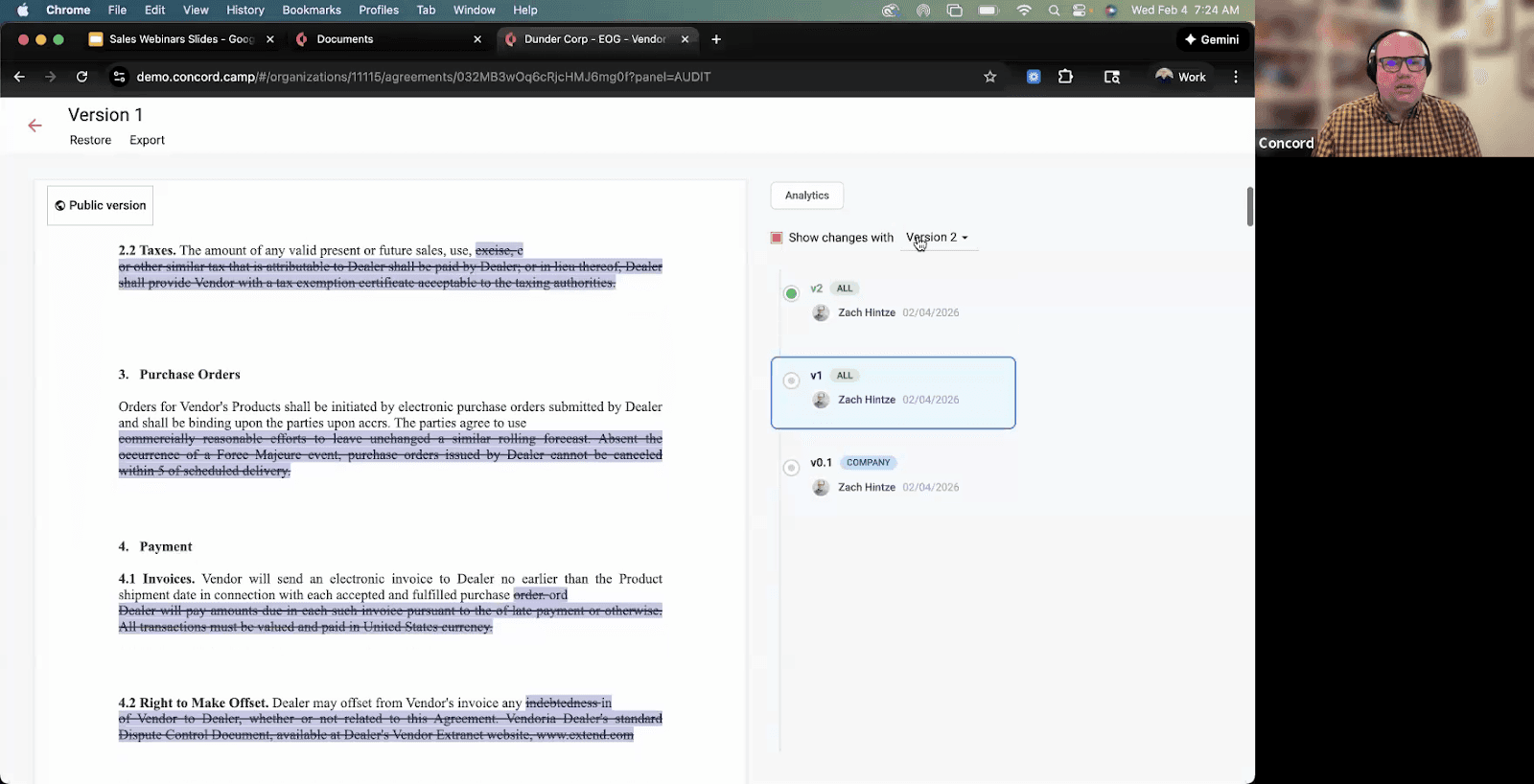Open the Tab menu
The width and height of the screenshot is (1534, 784).
[426, 10]
